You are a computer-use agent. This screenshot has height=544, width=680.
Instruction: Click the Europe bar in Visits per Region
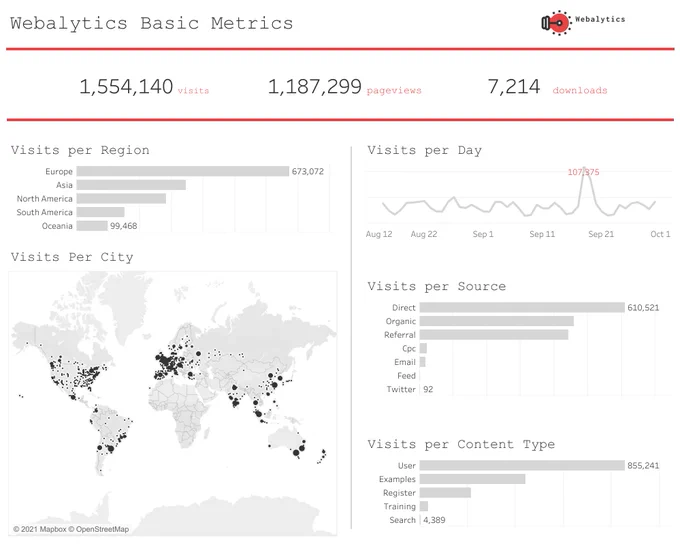pyautogui.click(x=183, y=171)
